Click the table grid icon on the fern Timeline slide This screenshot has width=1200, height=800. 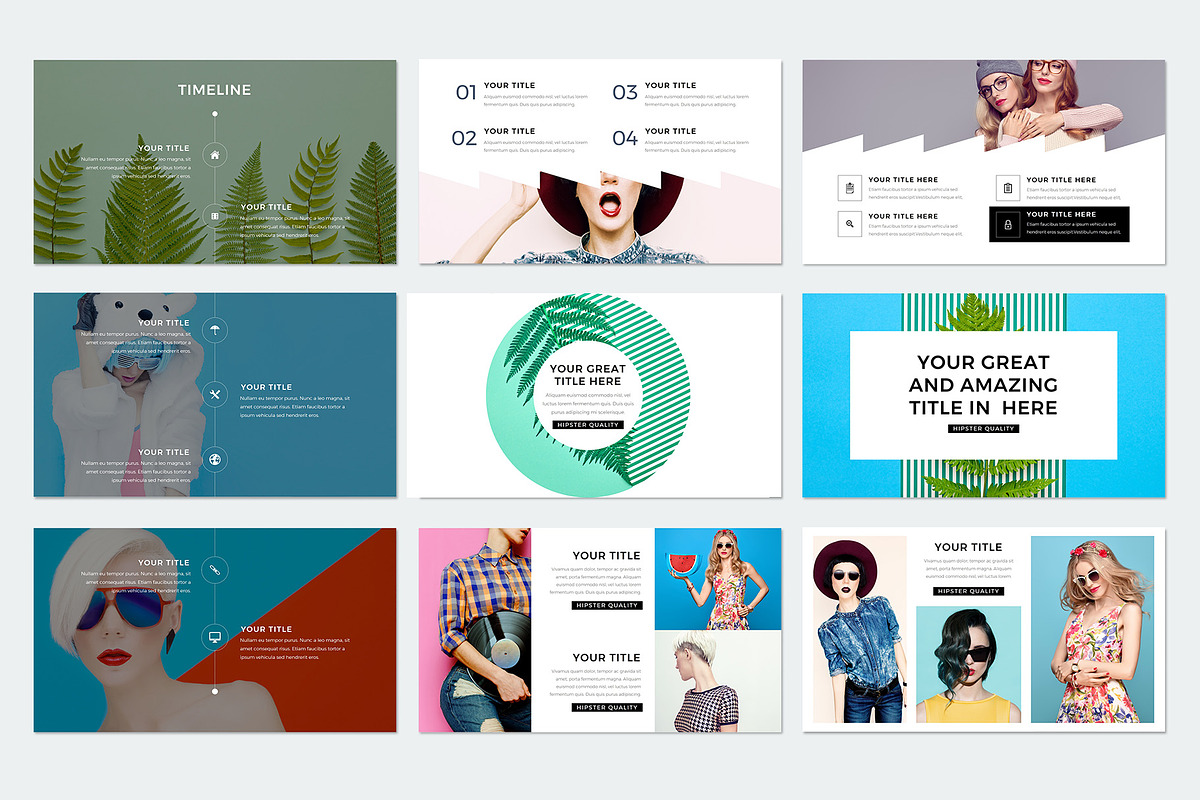pyautogui.click(x=215, y=215)
